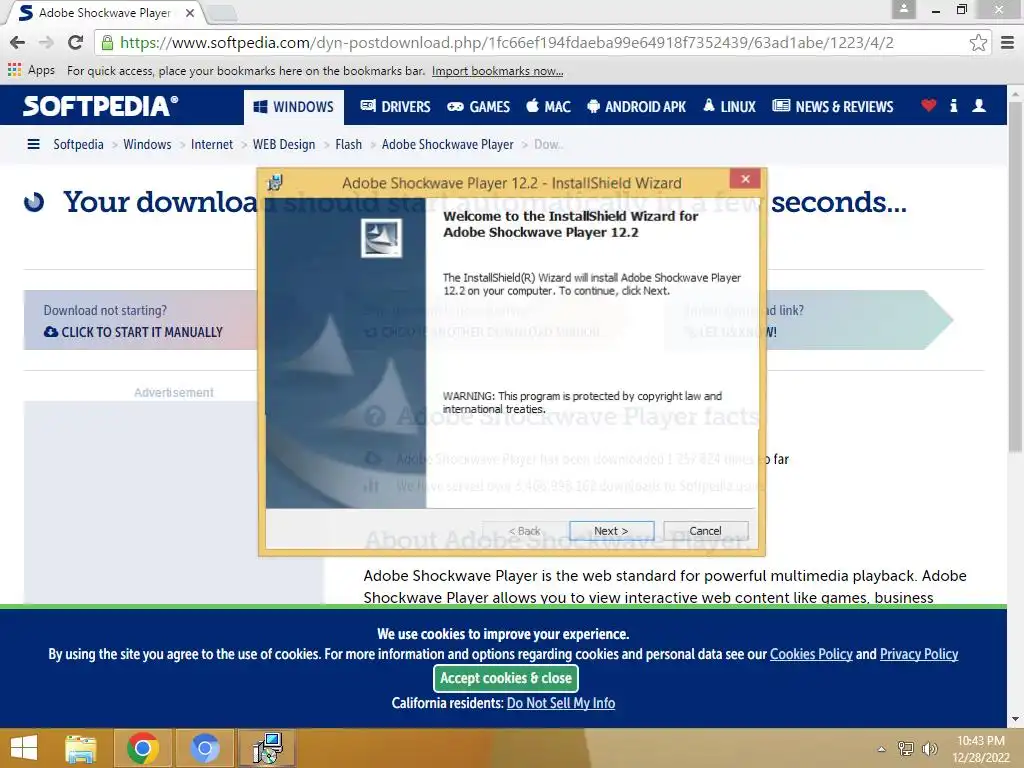Open the Android APK section
Viewport: 1024px width, 768px height.
click(x=637, y=106)
